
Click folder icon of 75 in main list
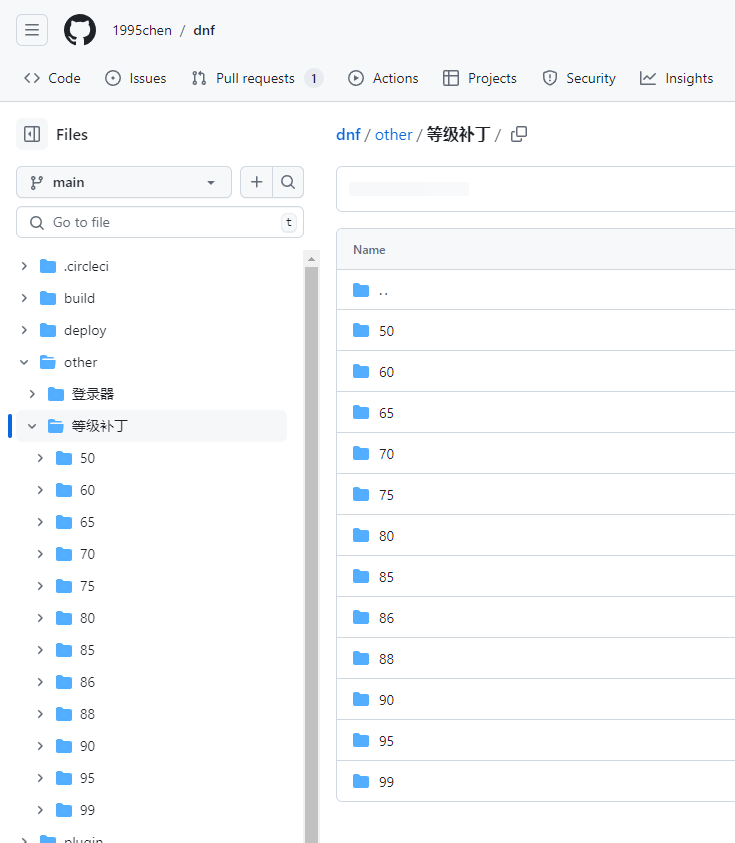(361, 494)
